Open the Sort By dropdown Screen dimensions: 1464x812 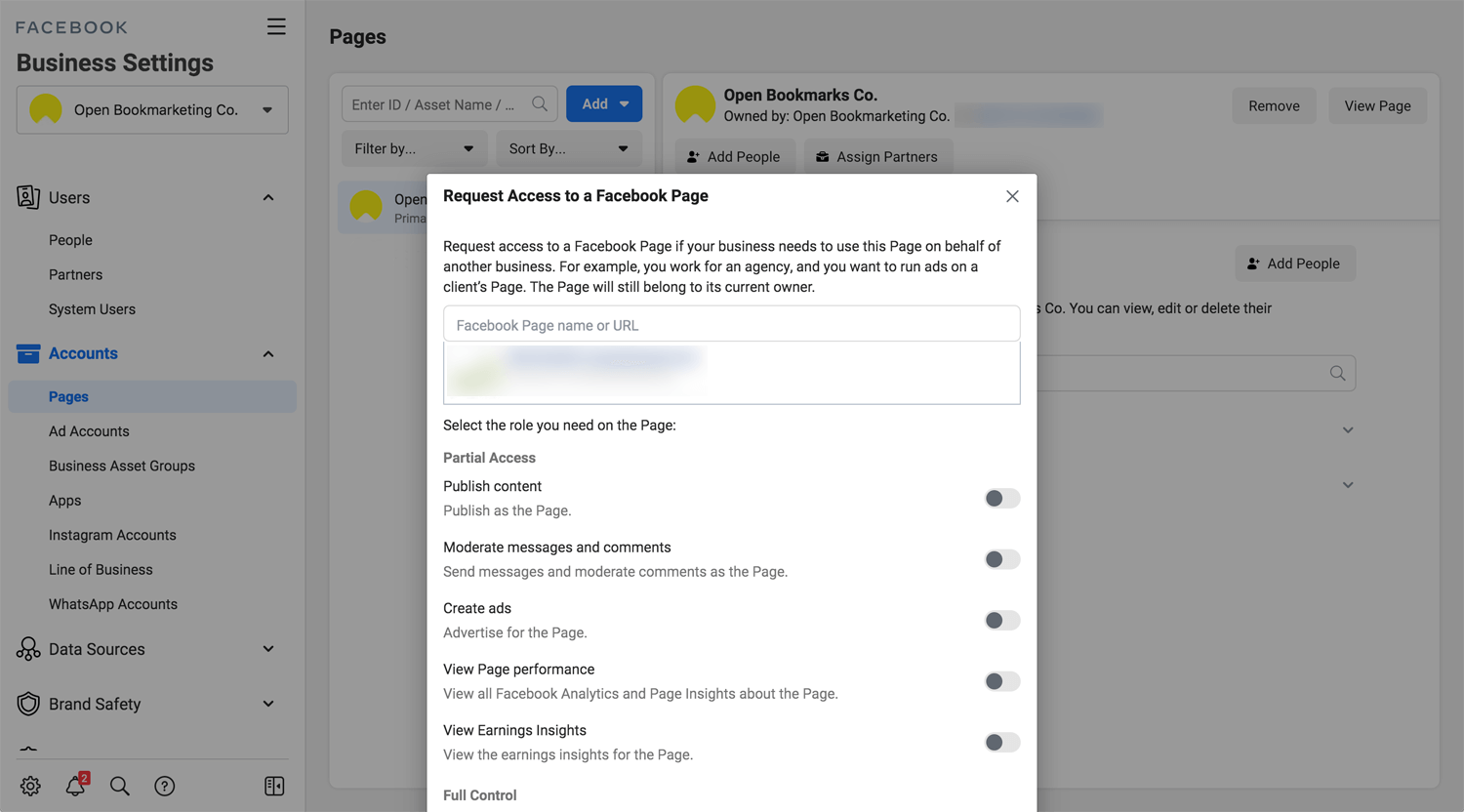point(569,148)
